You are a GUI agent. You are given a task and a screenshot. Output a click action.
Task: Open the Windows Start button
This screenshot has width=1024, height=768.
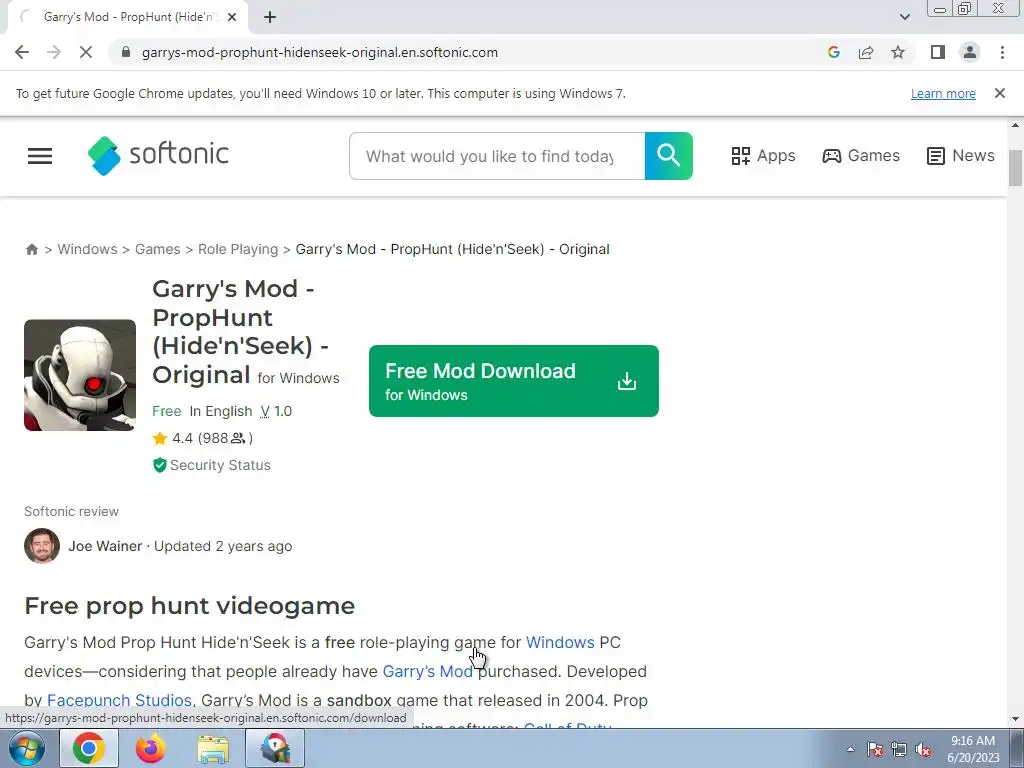pyautogui.click(x=26, y=748)
